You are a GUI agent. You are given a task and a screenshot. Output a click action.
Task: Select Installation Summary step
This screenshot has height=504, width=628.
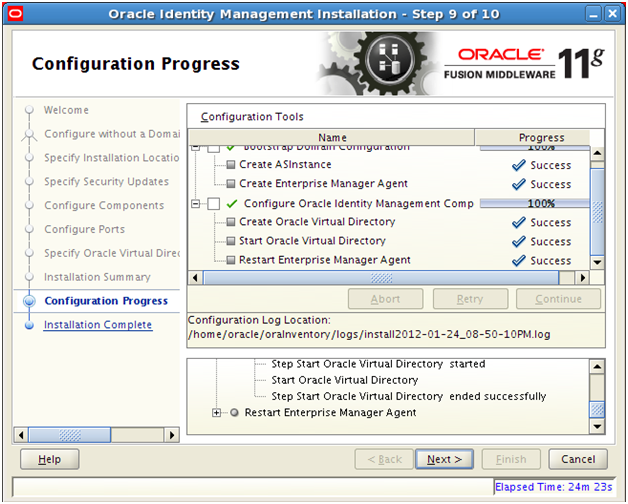(x=97, y=277)
